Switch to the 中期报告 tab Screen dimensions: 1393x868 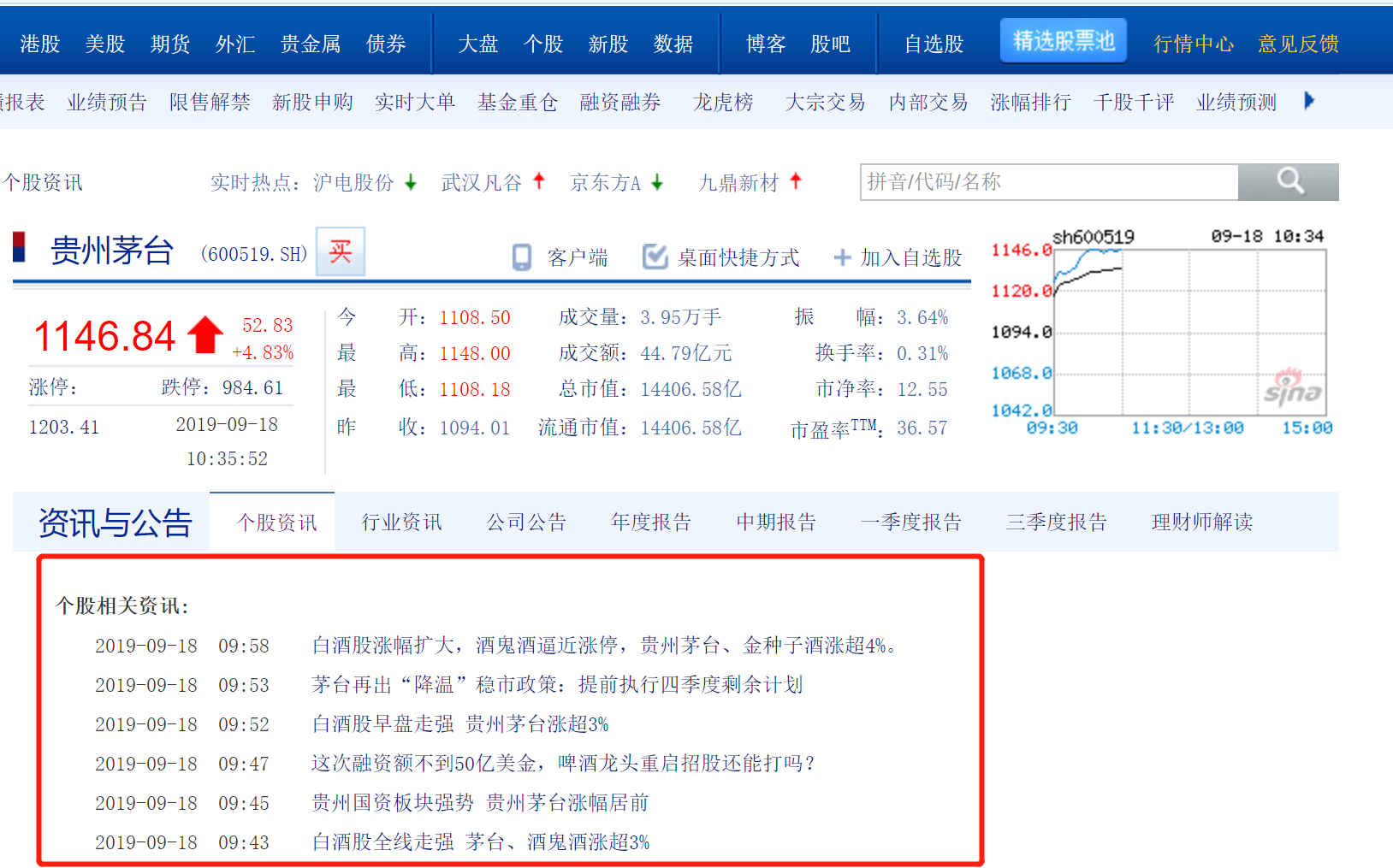(x=777, y=522)
